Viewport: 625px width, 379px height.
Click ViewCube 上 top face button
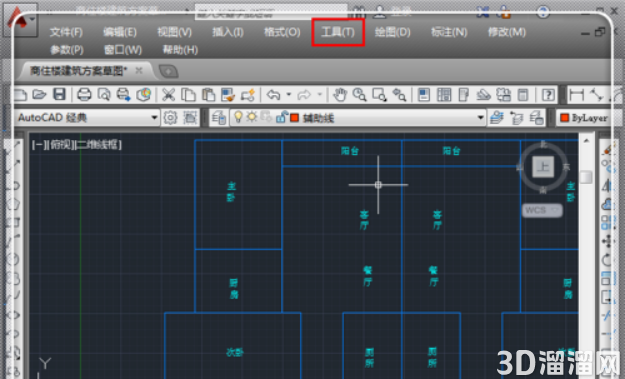click(x=543, y=167)
